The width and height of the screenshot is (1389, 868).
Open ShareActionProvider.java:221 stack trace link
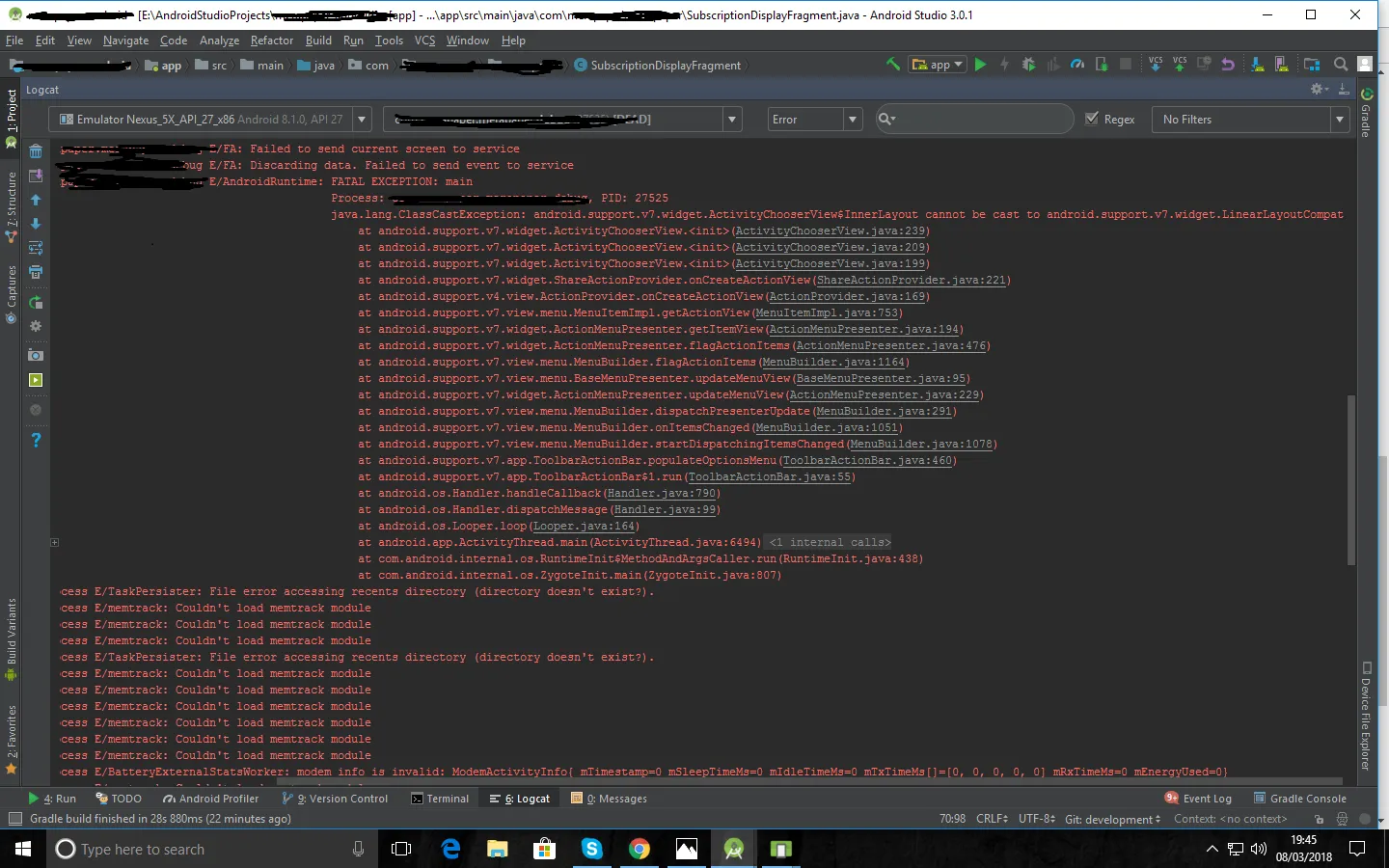[911, 281]
